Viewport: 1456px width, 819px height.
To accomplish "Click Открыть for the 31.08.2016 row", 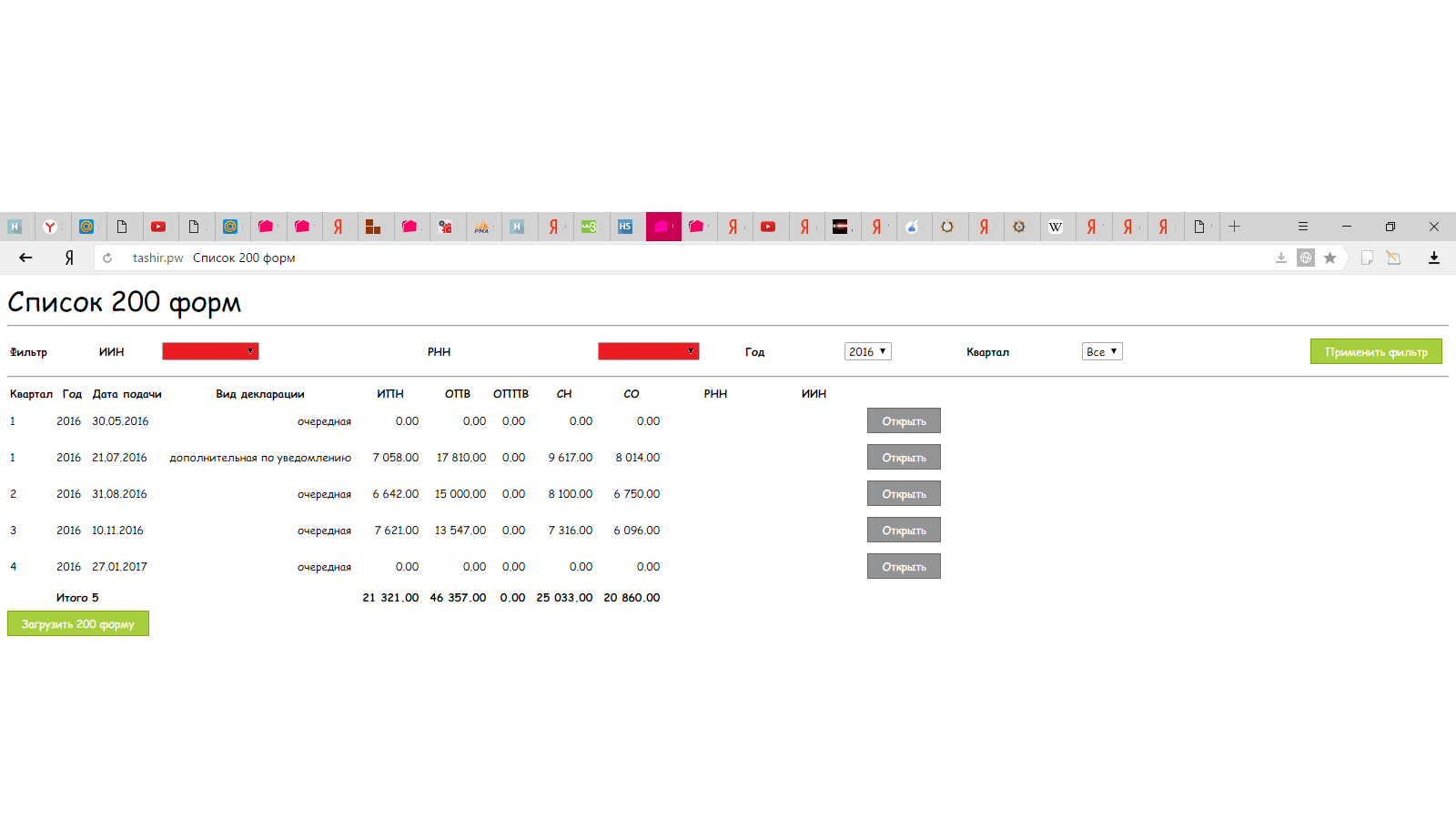I will (x=904, y=493).
